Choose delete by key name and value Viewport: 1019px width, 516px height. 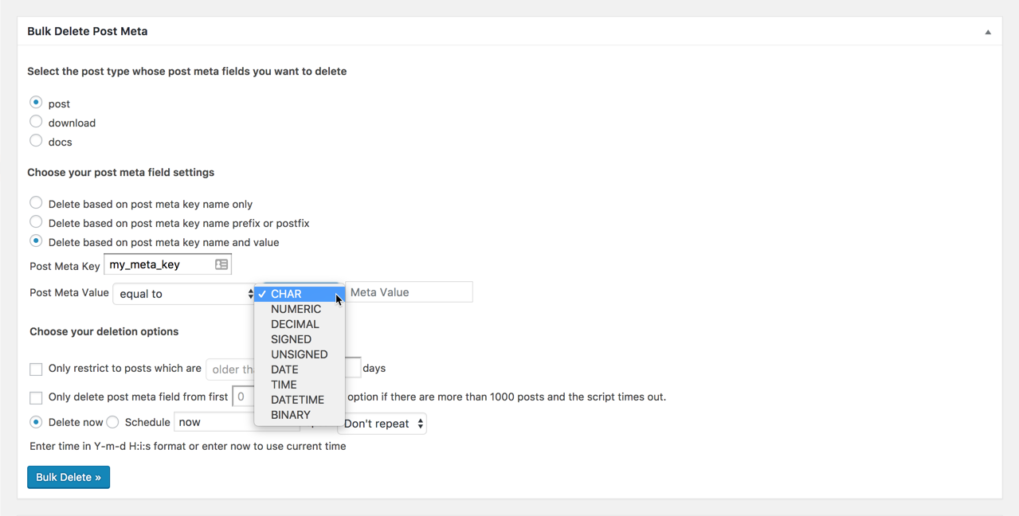click(x=36, y=240)
